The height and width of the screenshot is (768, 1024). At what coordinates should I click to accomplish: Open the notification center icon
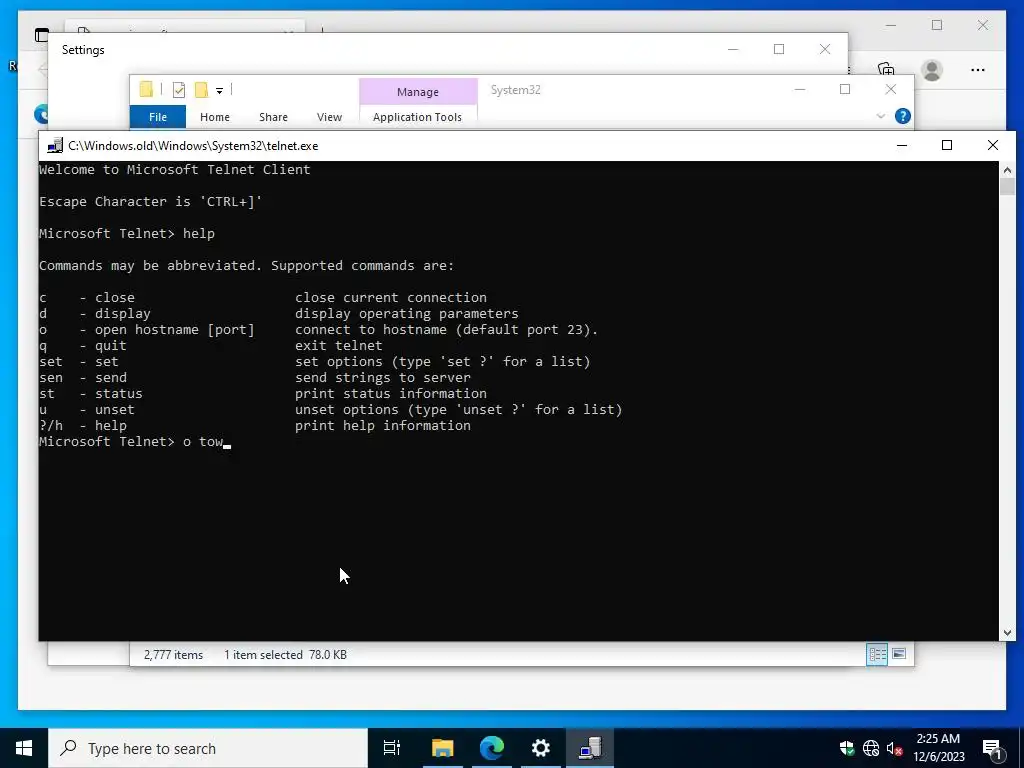pyautogui.click(x=992, y=748)
